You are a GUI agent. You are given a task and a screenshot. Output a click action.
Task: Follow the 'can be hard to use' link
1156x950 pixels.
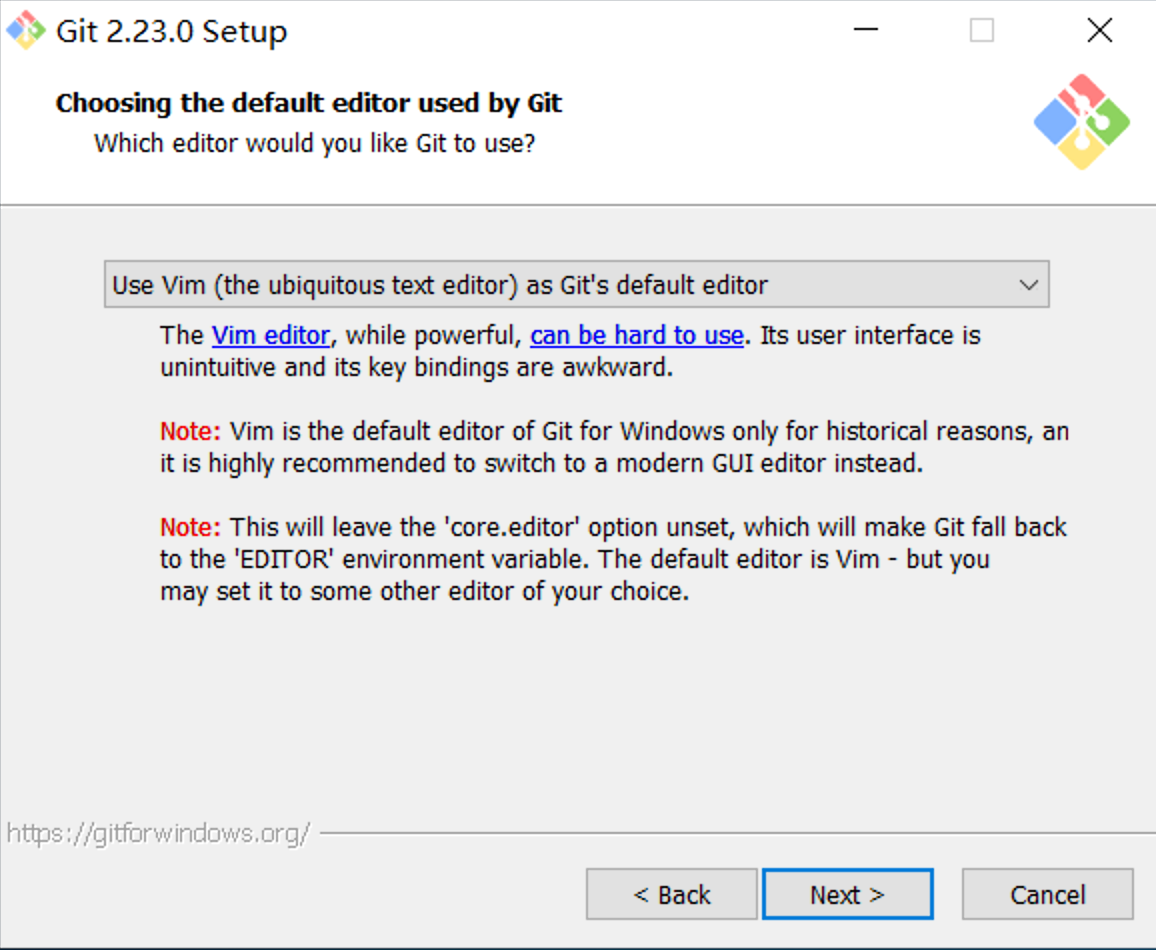click(x=636, y=335)
